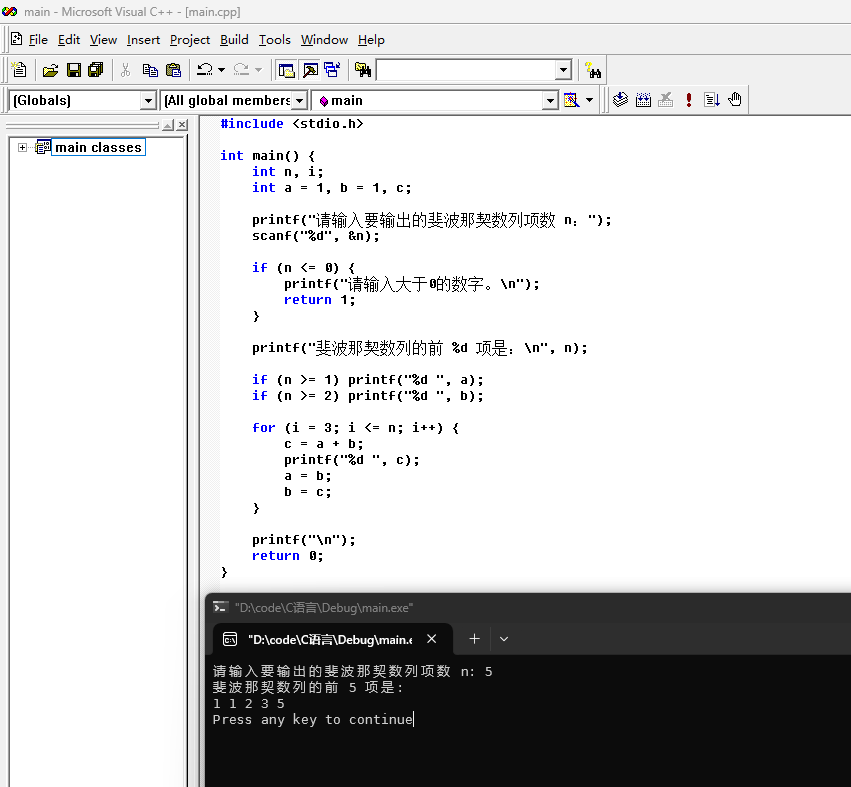
Task: Toggle the Workspace window icon
Action: point(286,70)
